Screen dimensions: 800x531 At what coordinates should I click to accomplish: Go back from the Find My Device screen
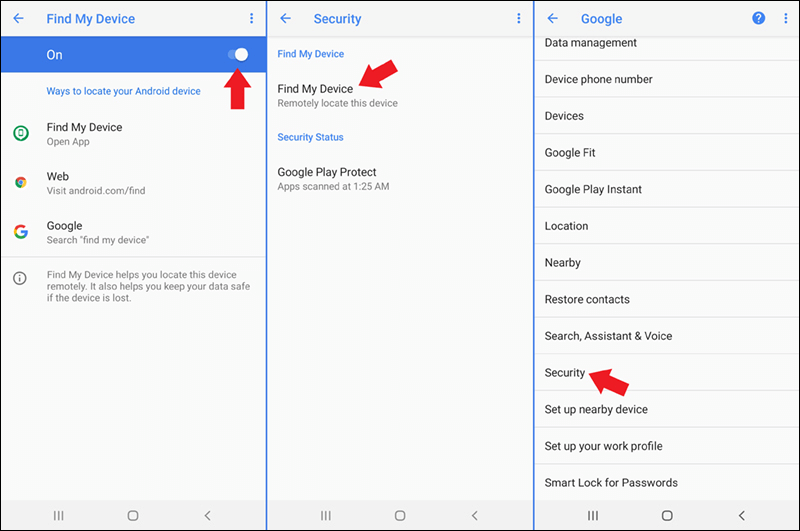coord(18,18)
